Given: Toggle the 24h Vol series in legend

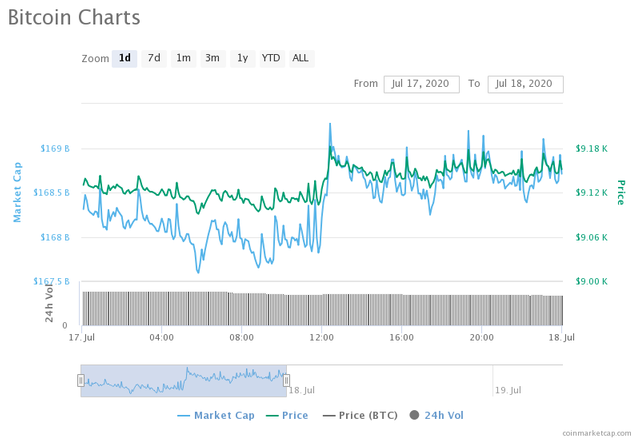Looking at the screenshot, I should tap(437, 416).
